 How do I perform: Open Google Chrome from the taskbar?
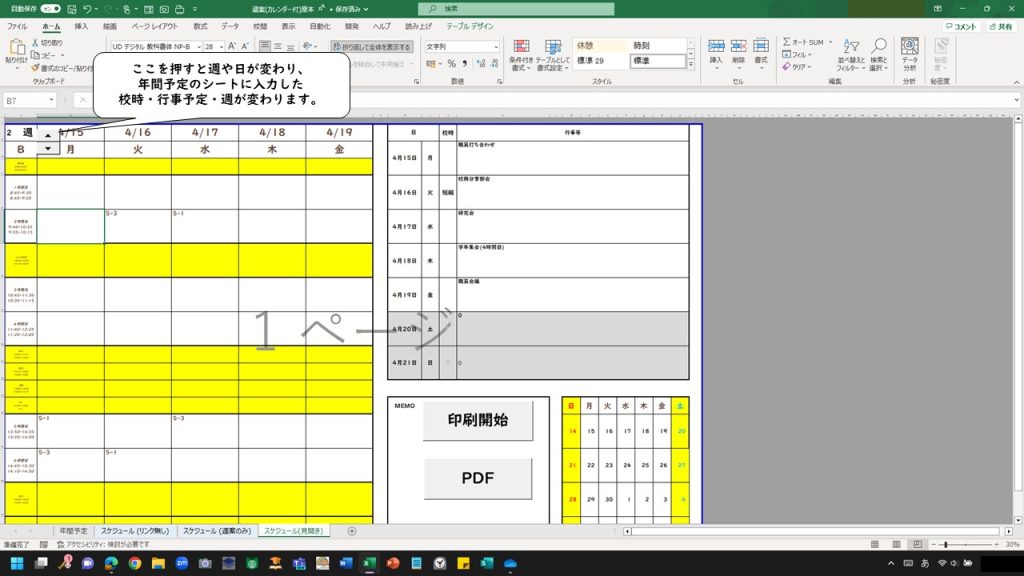pos(135,563)
